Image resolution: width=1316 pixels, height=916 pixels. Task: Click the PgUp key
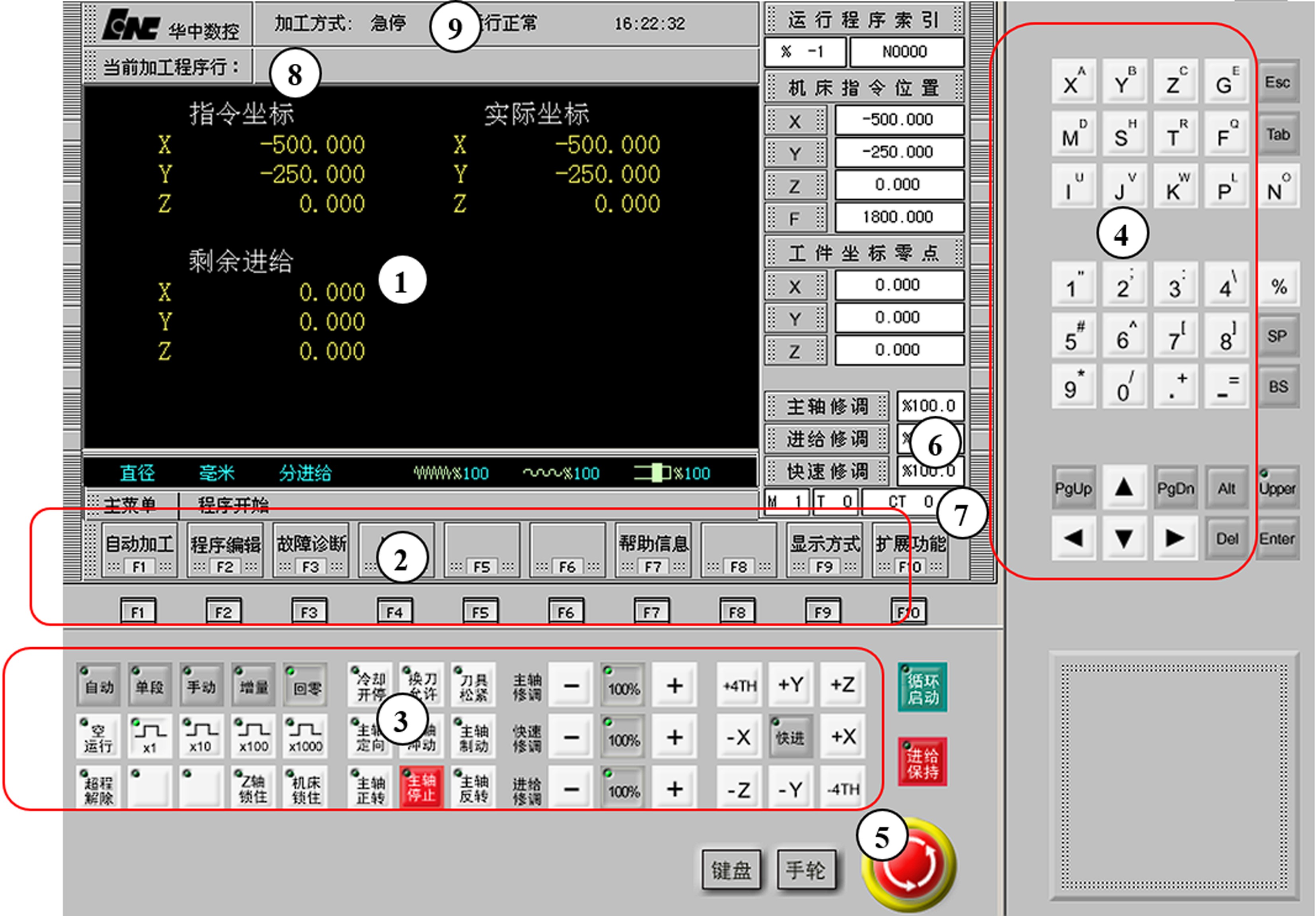coord(1073,487)
